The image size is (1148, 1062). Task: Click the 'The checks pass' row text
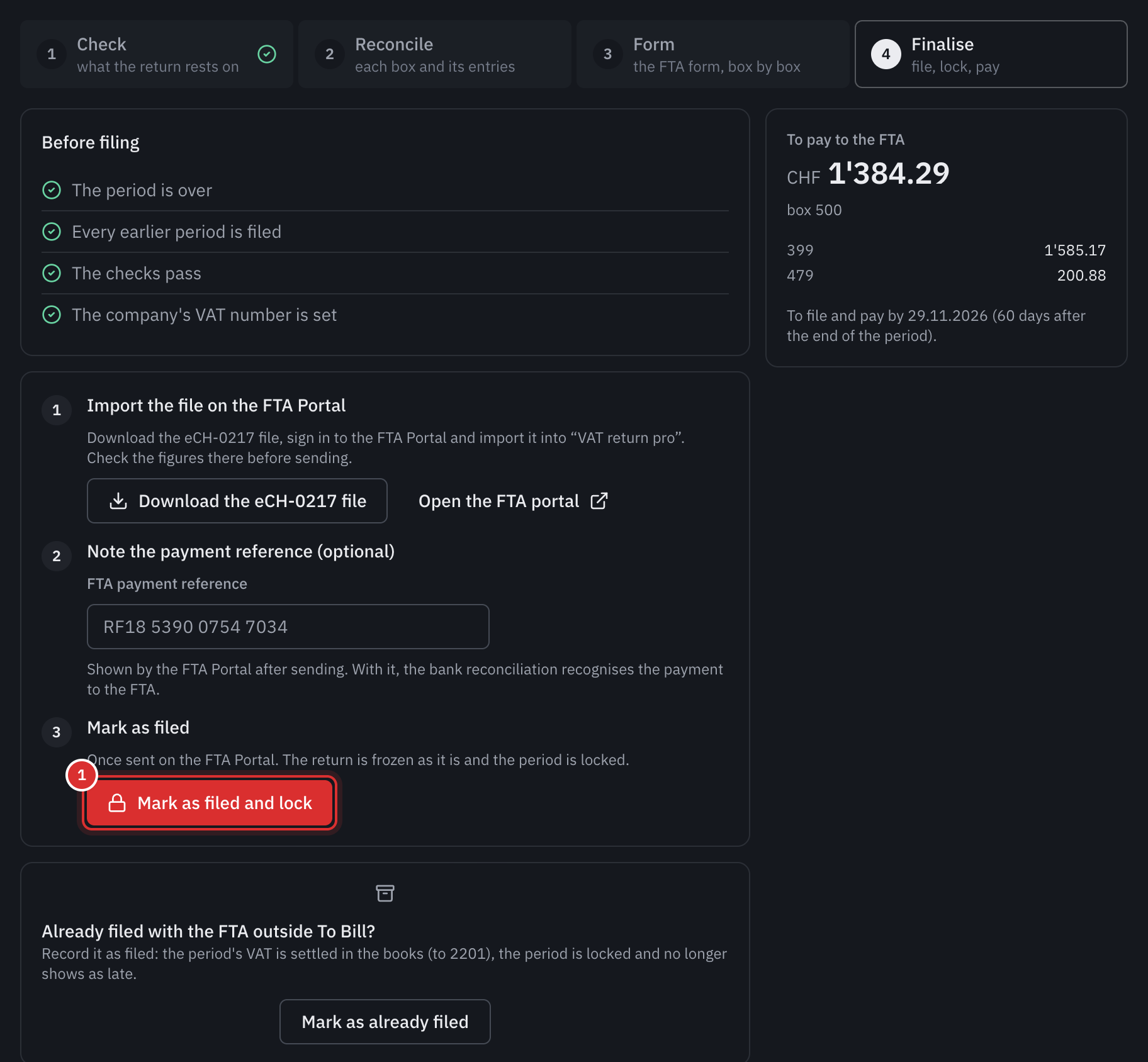pos(137,273)
